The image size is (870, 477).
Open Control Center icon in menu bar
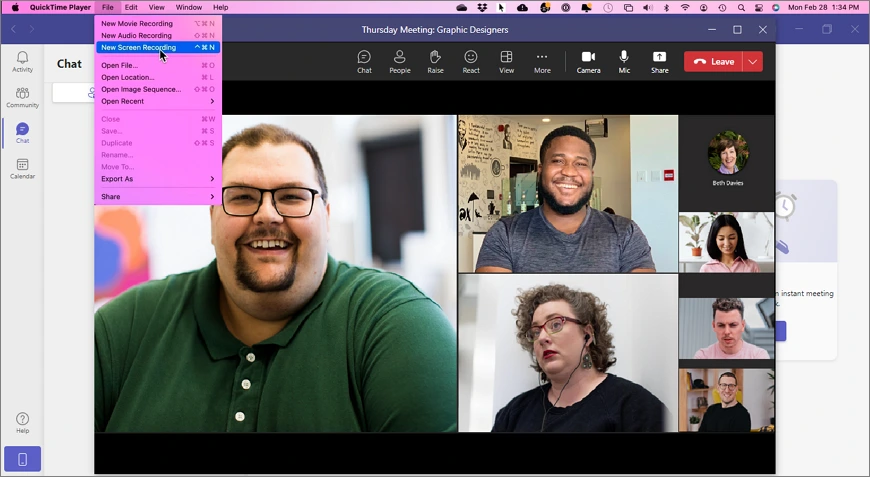tap(759, 7)
